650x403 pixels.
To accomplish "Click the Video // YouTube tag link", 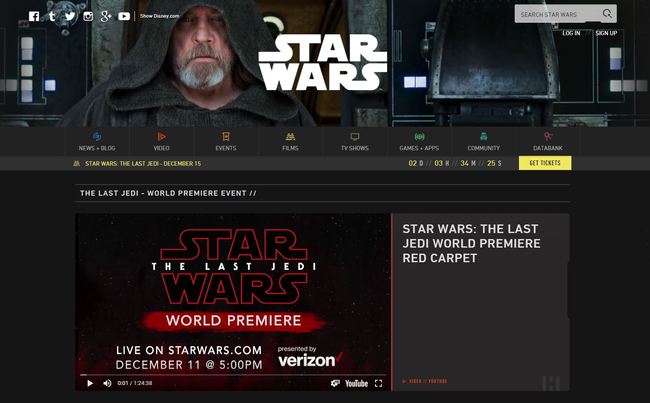I will 425,381.
